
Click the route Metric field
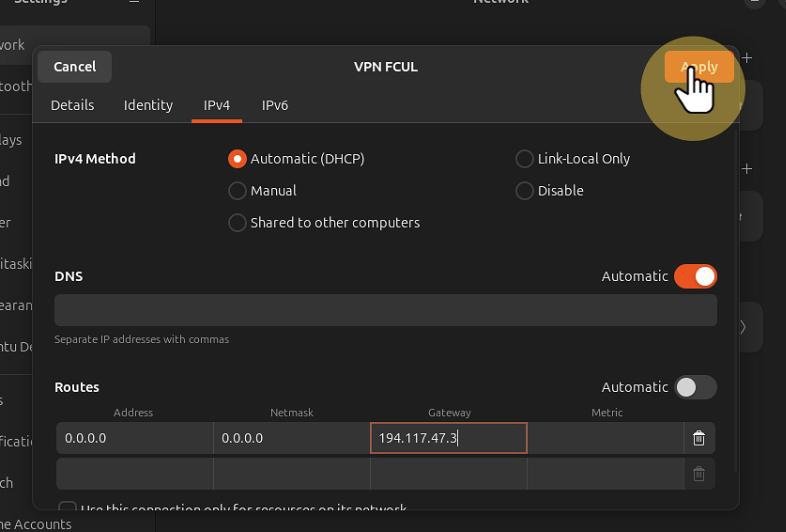(605, 438)
